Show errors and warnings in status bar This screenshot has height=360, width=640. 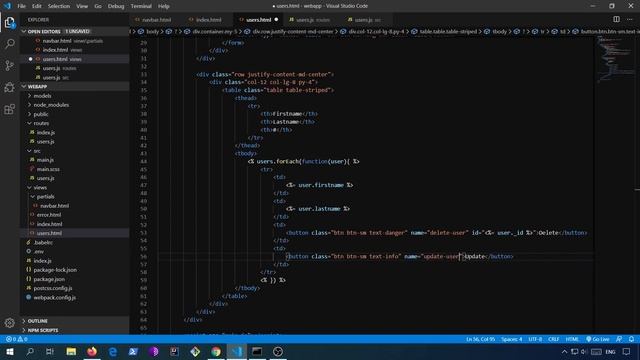(x=17, y=339)
